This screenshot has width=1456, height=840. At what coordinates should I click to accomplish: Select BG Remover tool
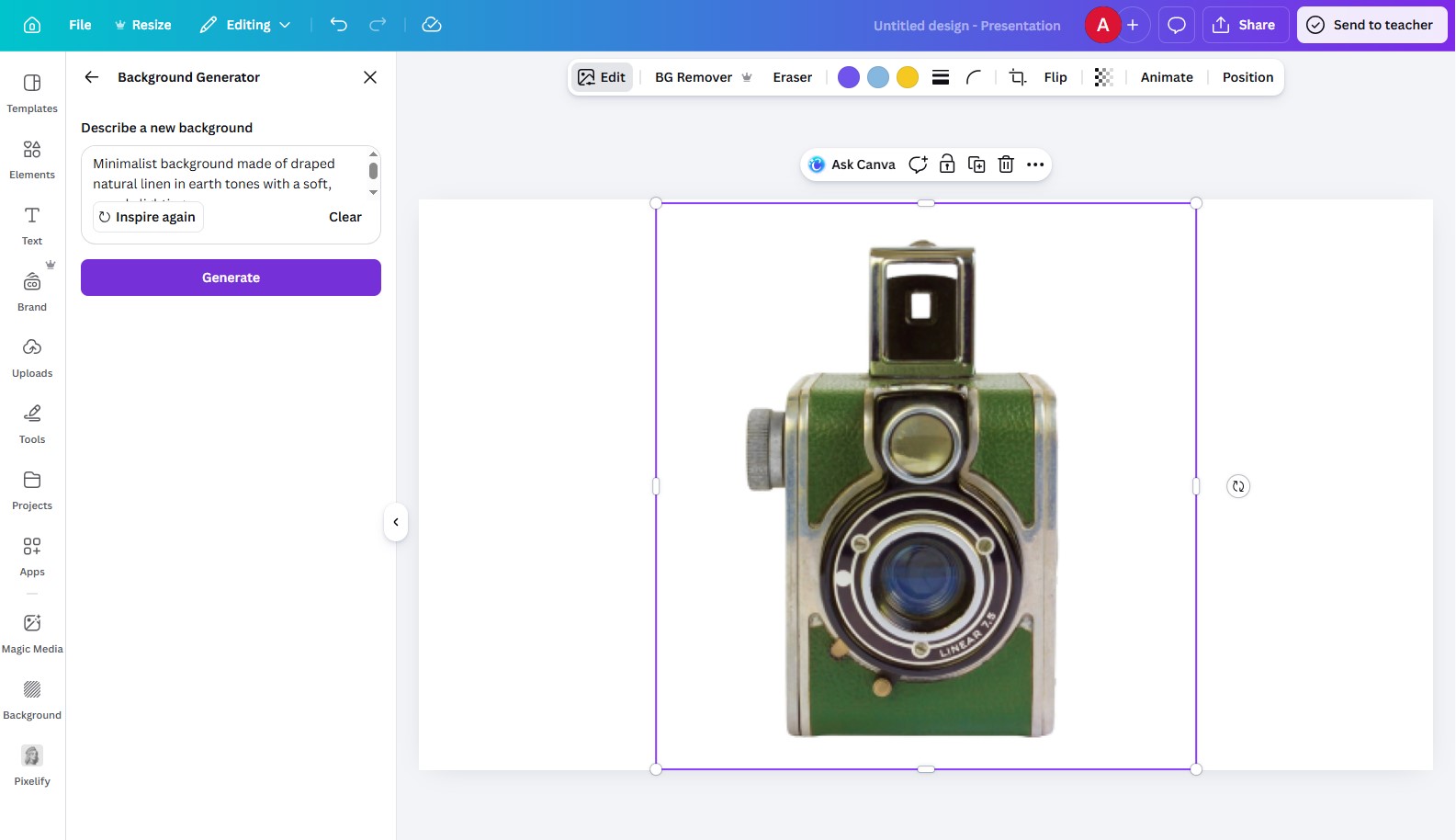click(x=703, y=77)
